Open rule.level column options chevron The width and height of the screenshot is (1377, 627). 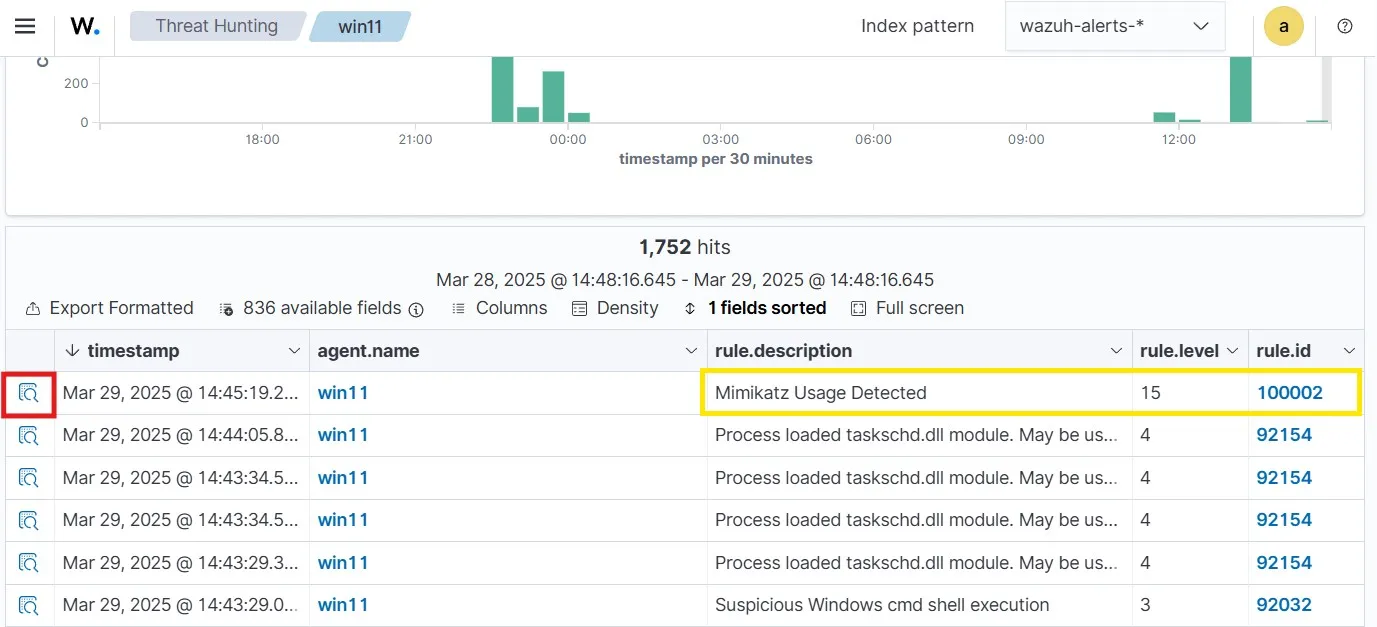1233,351
